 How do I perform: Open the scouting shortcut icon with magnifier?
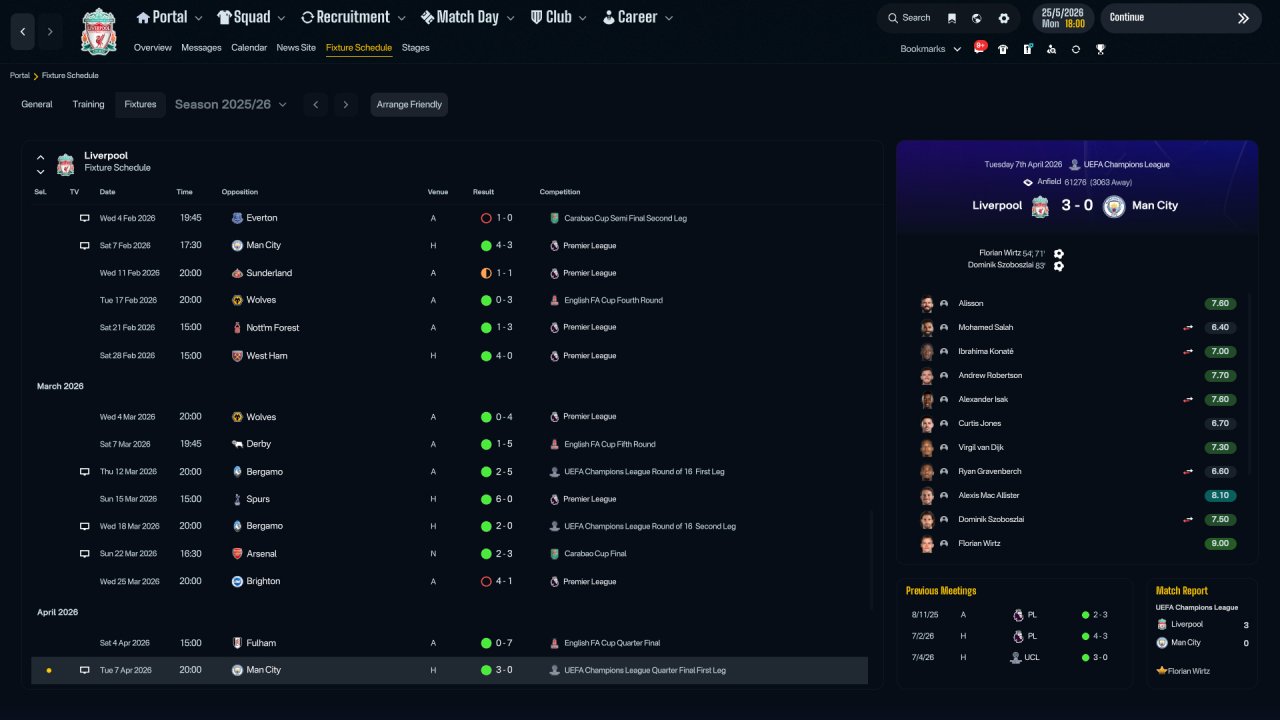coord(1051,49)
